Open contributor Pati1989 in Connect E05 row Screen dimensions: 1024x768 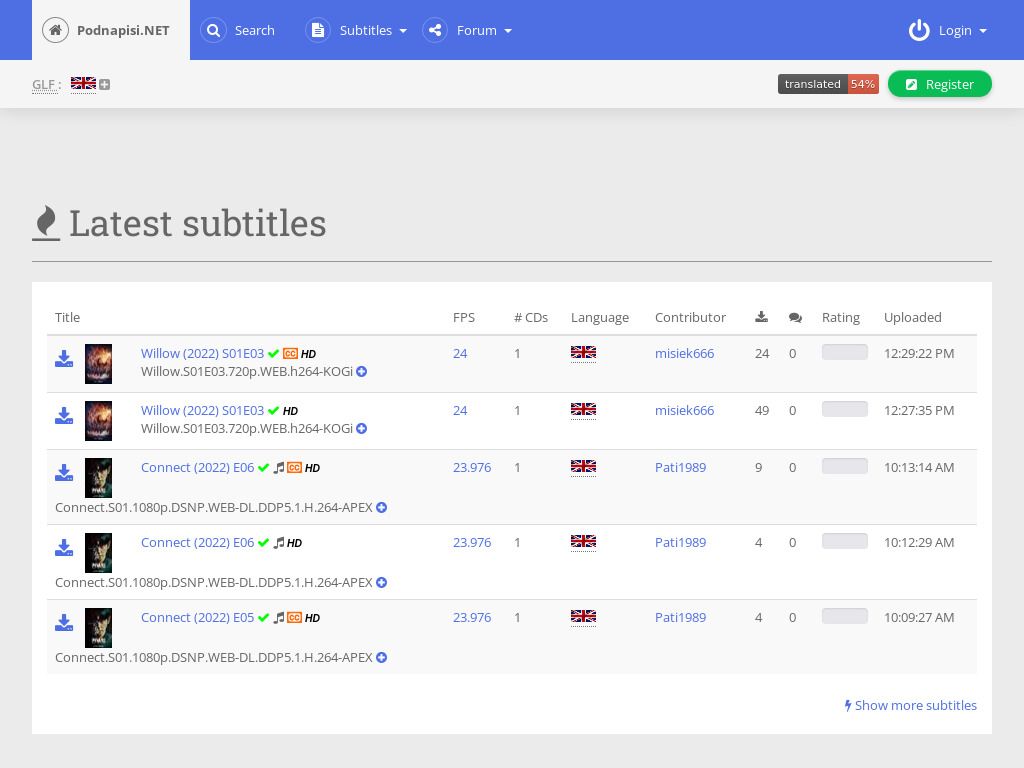click(680, 617)
